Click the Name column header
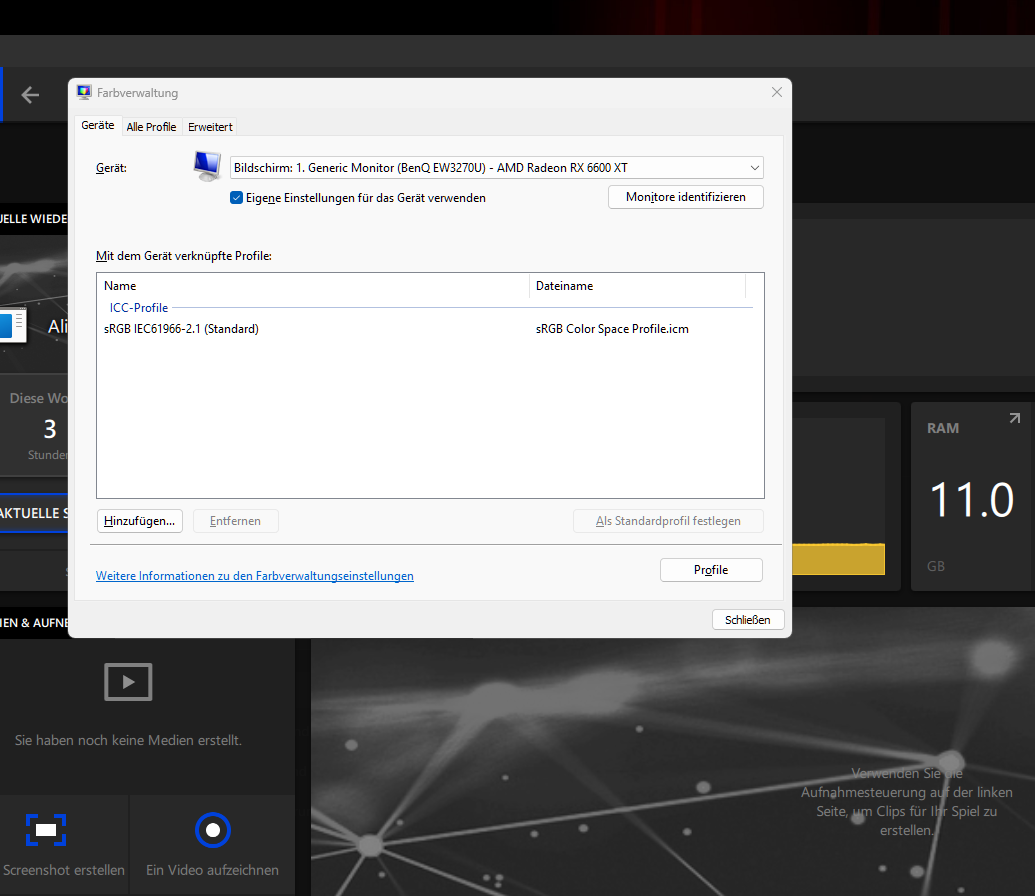This screenshot has width=1035, height=896. click(313, 286)
